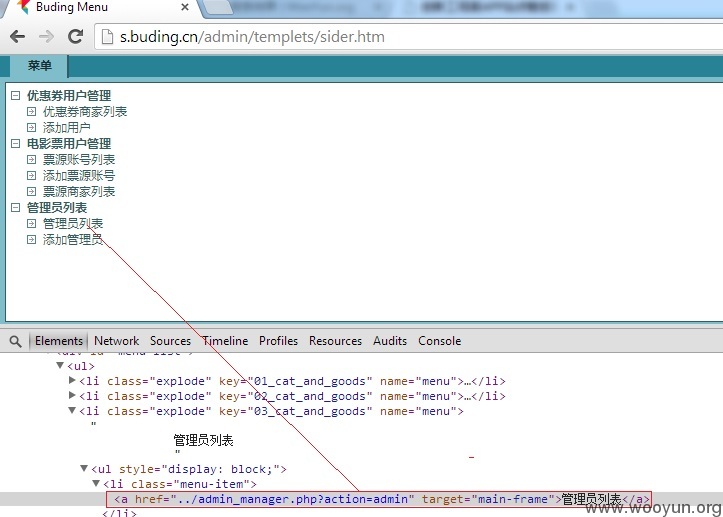Click arrow icon beside 添加票源账号
The image size is (723, 517).
(31, 175)
